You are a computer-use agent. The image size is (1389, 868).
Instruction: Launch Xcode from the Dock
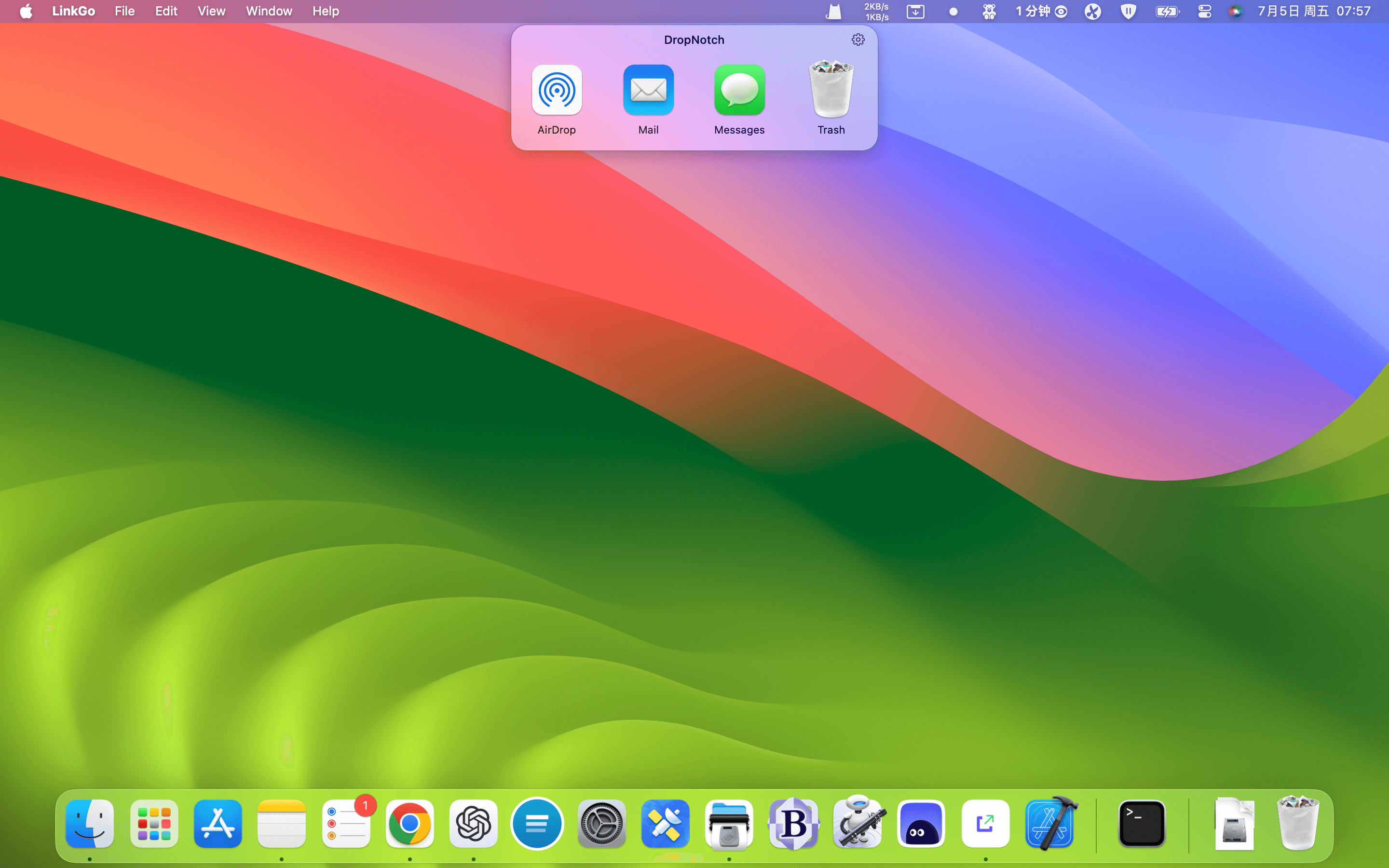1050,822
